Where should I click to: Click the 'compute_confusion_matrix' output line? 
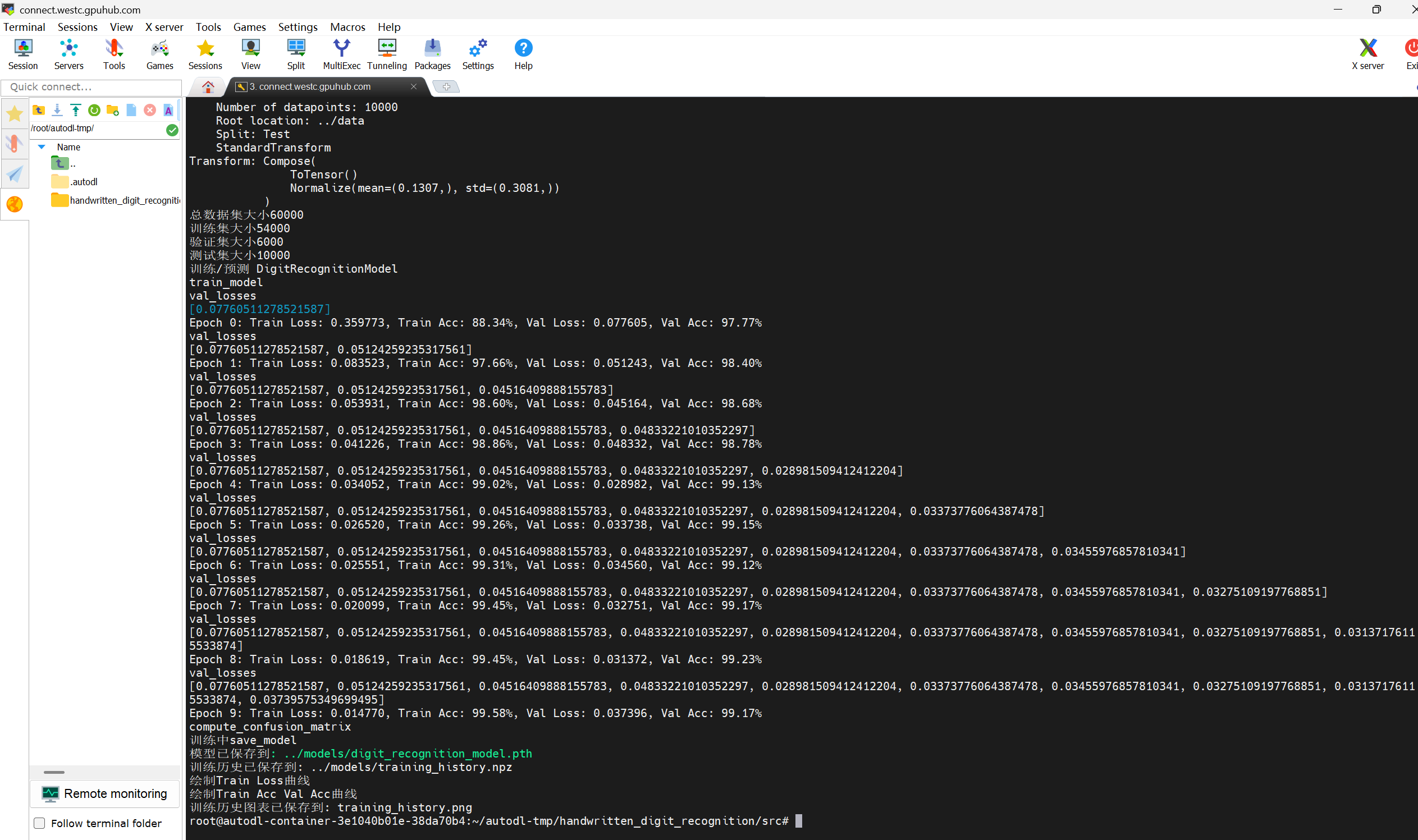[x=270, y=727]
